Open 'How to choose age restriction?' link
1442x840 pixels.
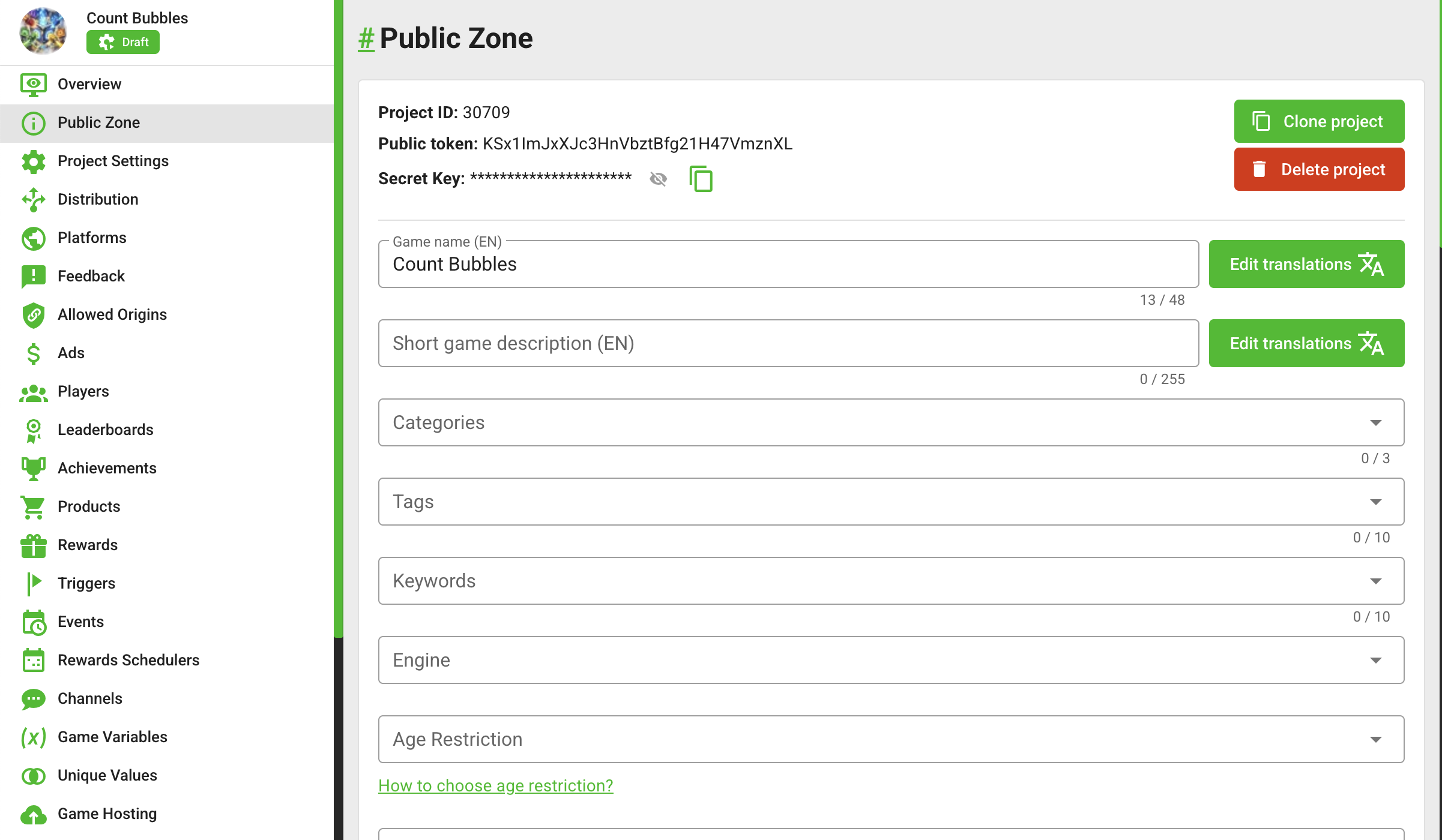[x=495, y=785]
